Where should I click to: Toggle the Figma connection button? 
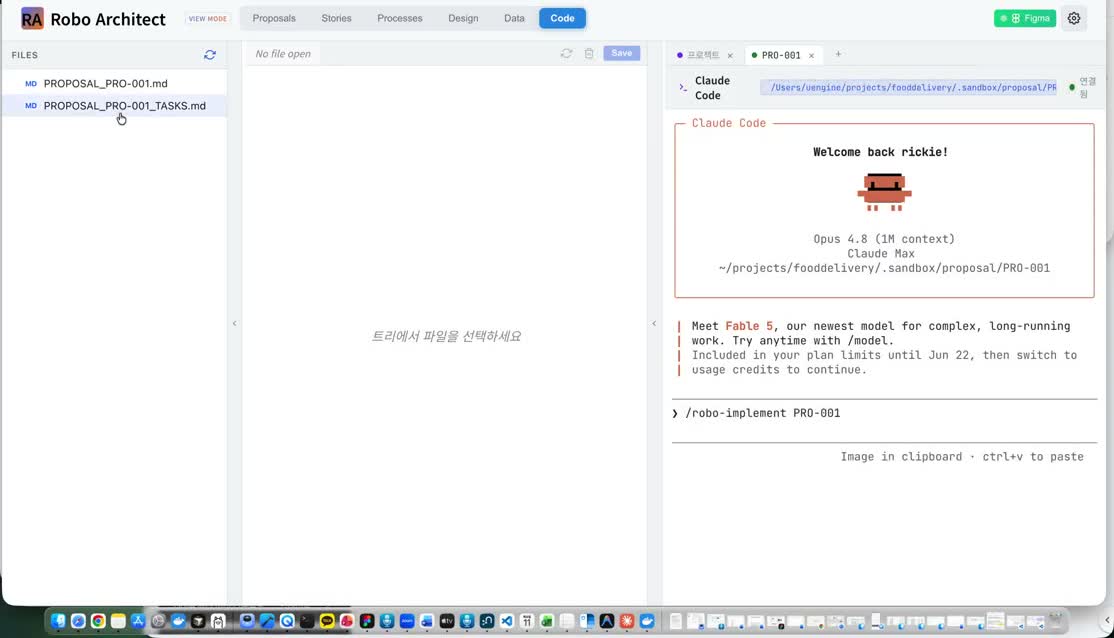click(x=1024, y=18)
